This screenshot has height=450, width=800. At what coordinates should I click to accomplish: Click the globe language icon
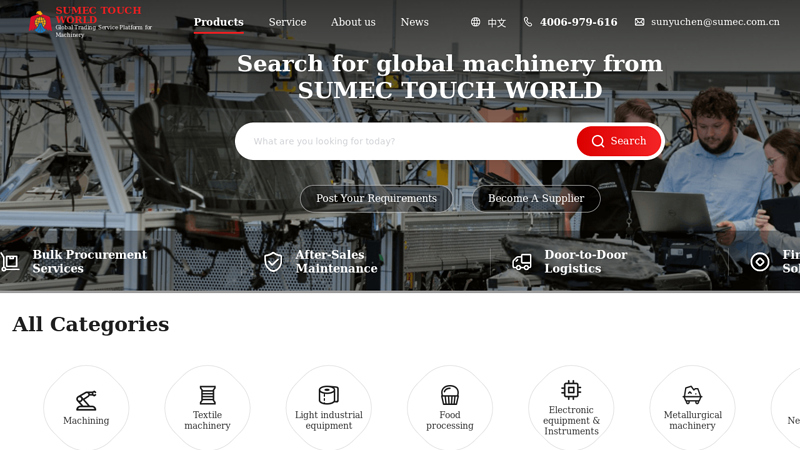476,22
